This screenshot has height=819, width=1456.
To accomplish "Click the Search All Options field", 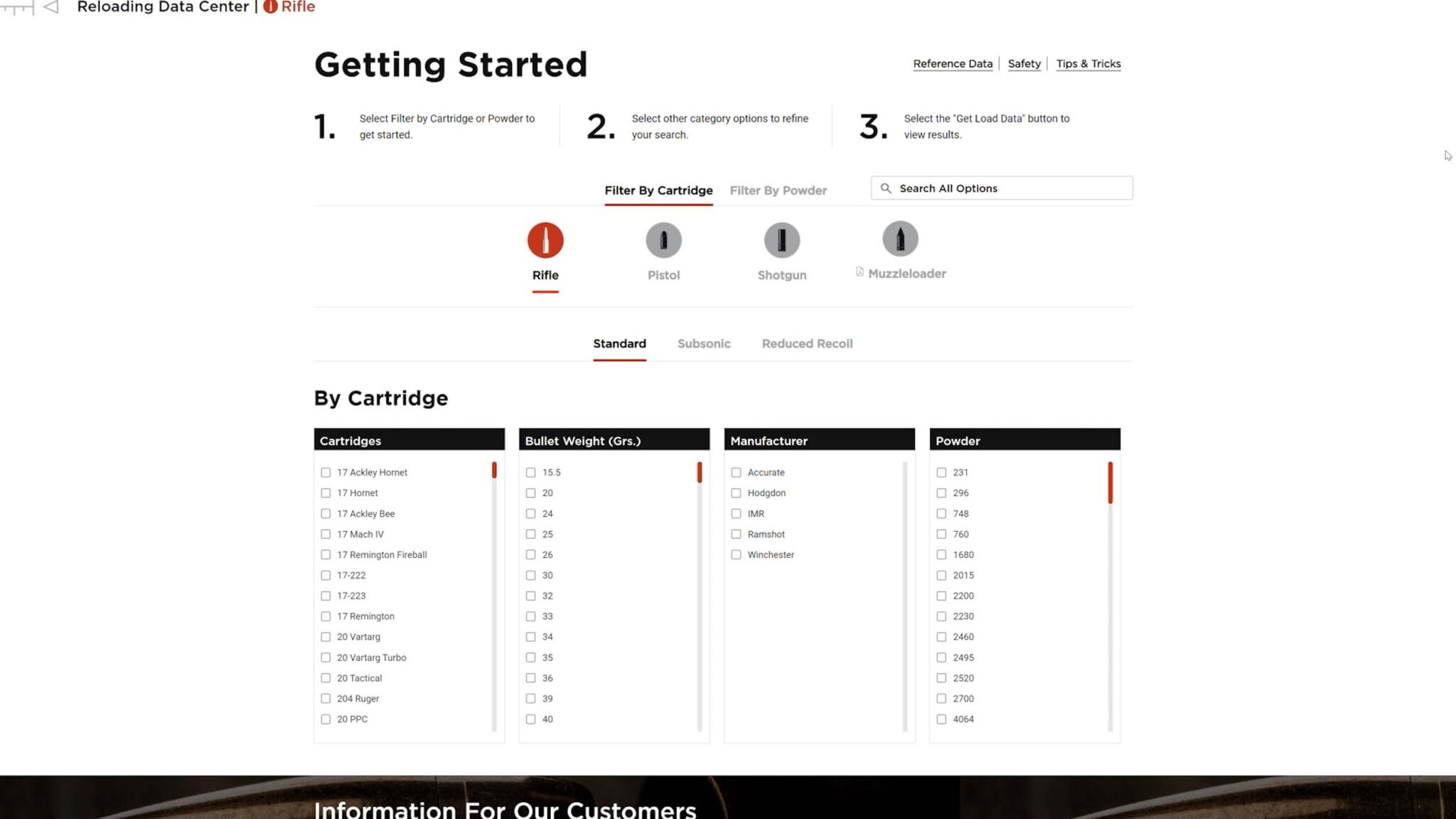I will click(1010, 188).
